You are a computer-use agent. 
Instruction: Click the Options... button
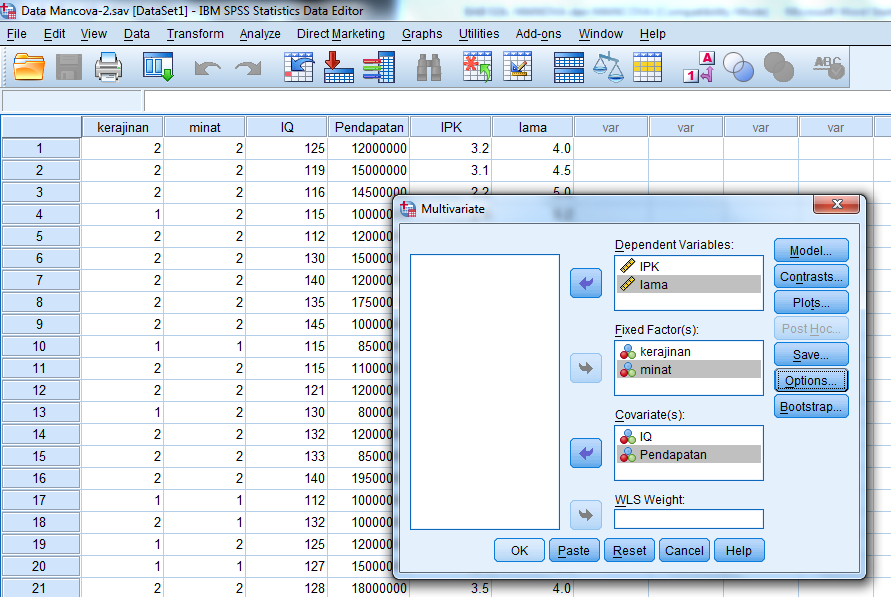pos(810,380)
